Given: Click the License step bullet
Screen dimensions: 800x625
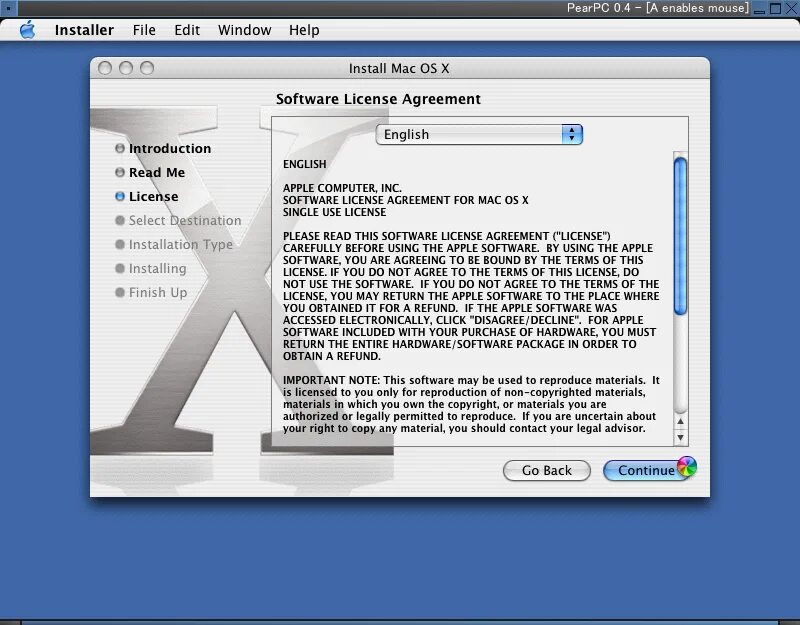Looking at the screenshot, I should click(x=120, y=196).
